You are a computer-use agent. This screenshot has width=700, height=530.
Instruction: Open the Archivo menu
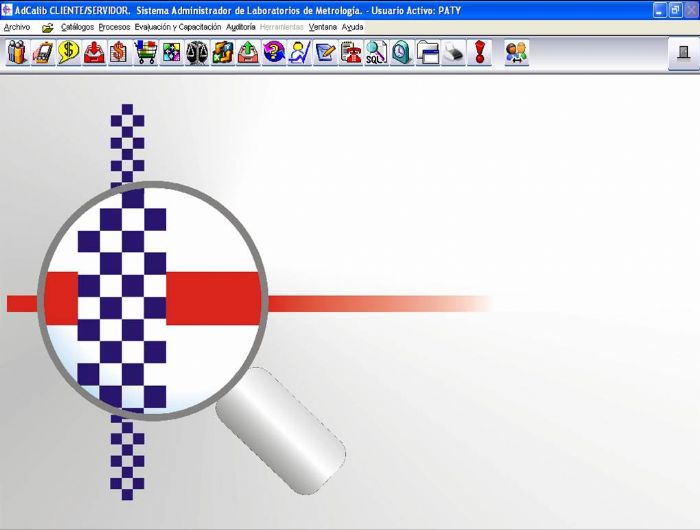point(17,27)
